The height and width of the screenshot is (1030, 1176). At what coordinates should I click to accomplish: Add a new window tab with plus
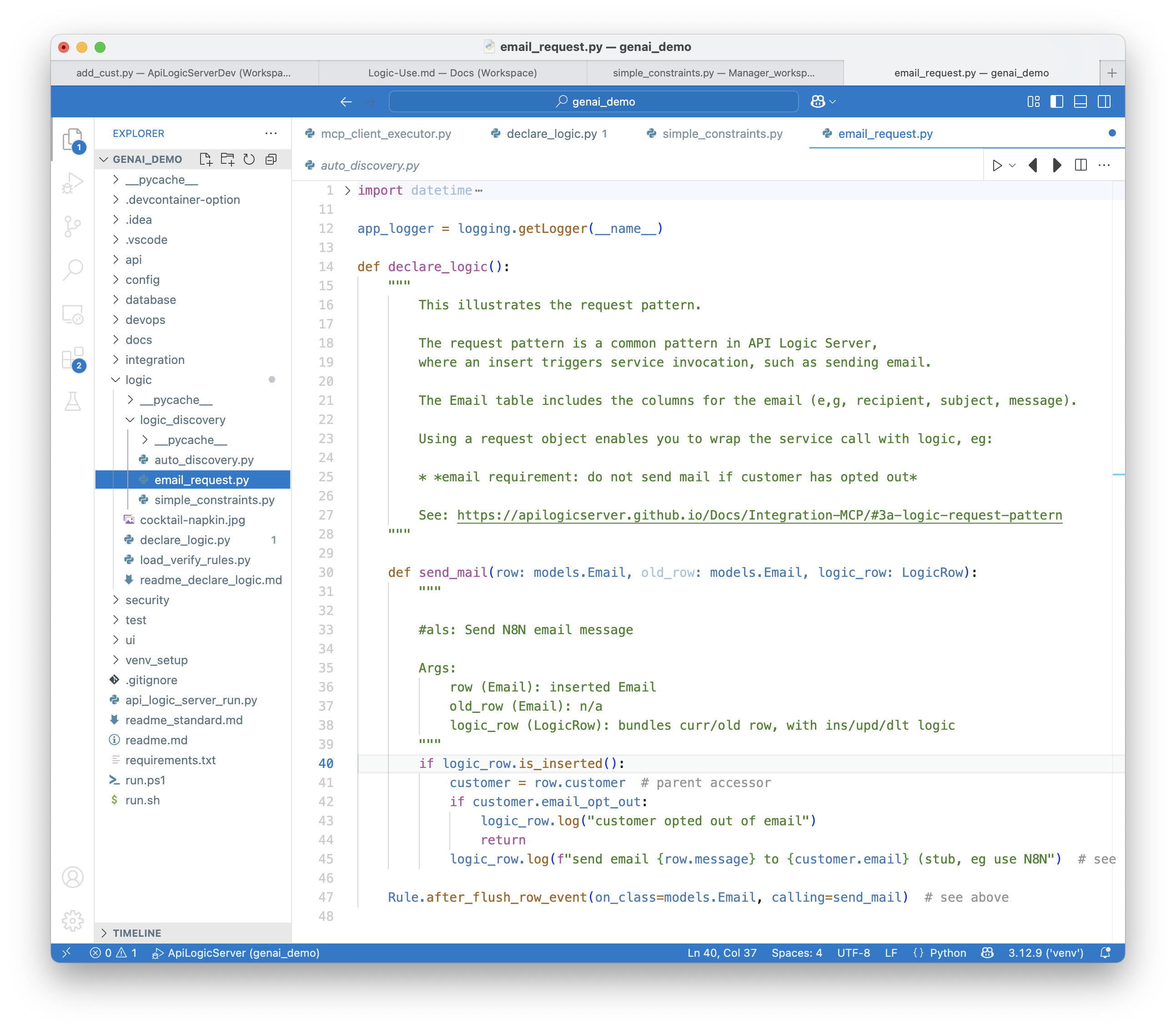pyautogui.click(x=1112, y=73)
